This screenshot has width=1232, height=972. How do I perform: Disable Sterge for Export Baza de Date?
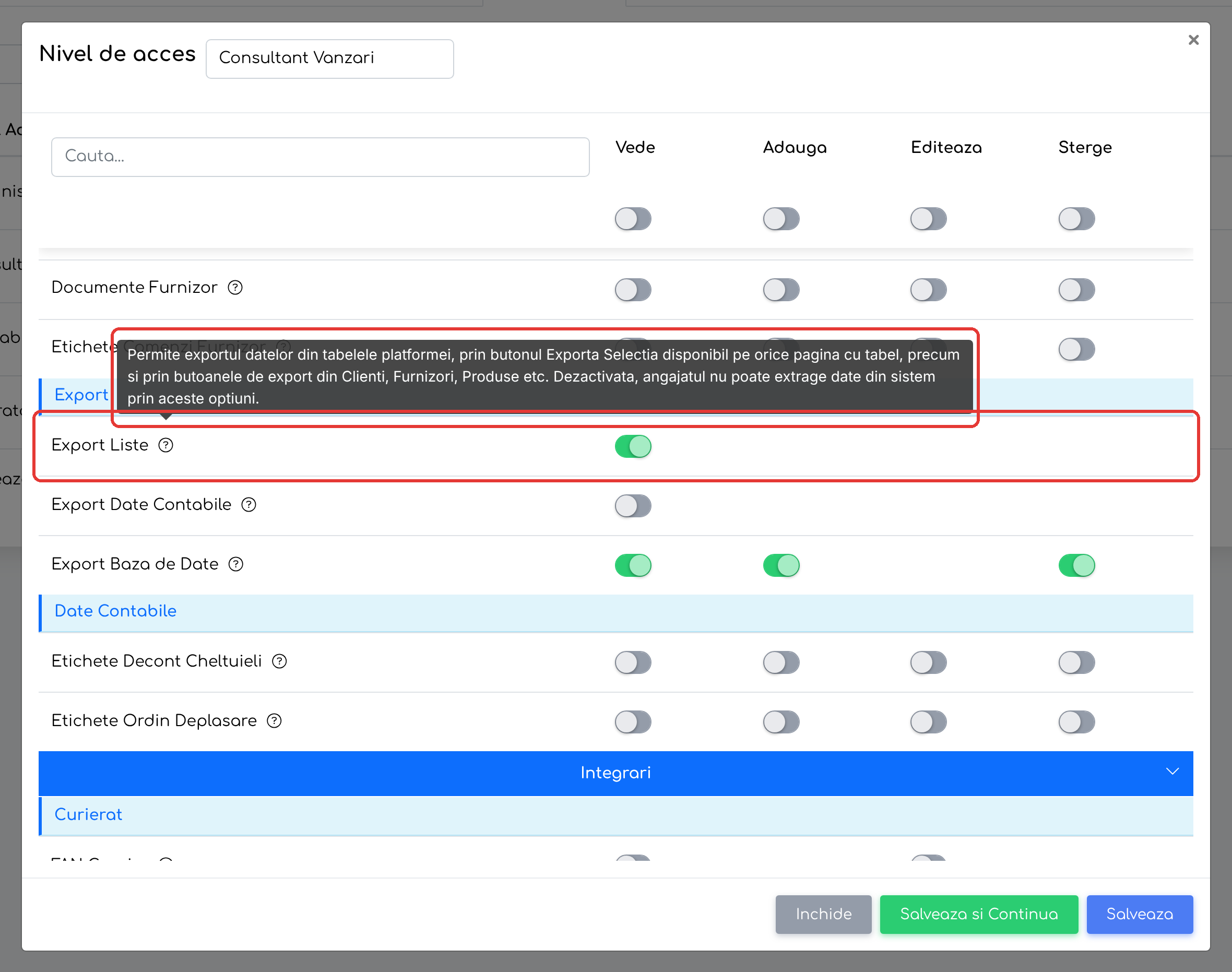coord(1076,565)
